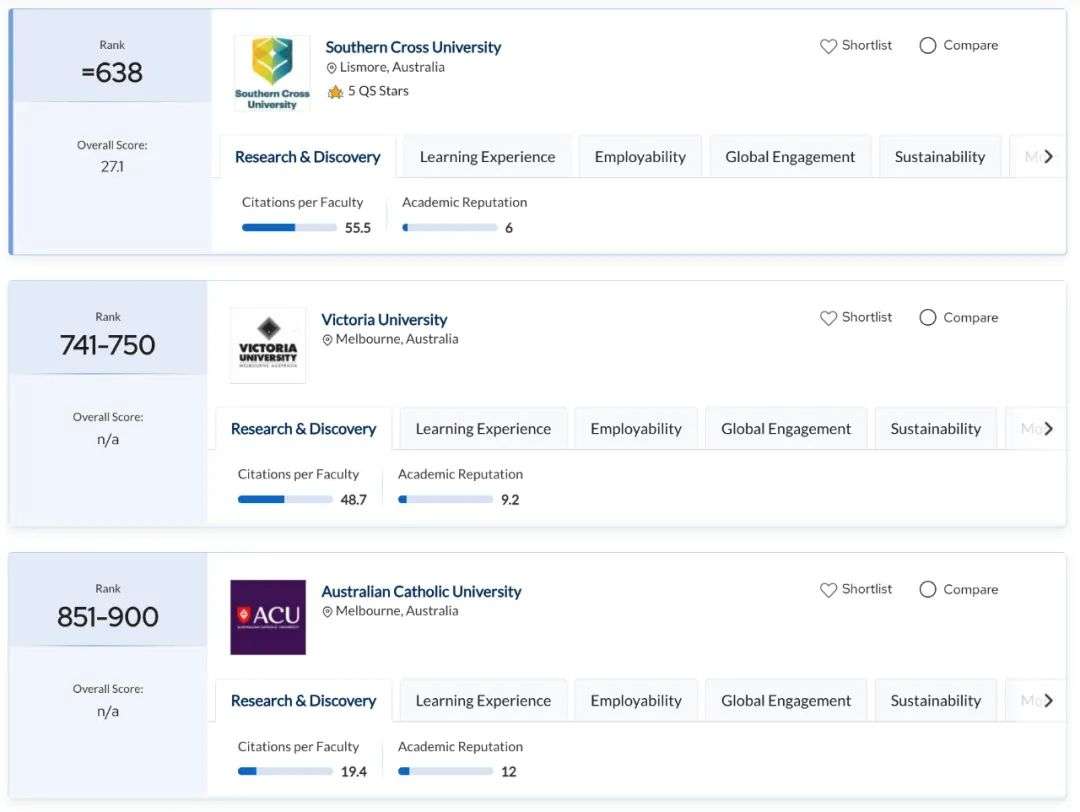Expand more tabs arrow for Australian Catholic University

pyautogui.click(x=1048, y=700)
